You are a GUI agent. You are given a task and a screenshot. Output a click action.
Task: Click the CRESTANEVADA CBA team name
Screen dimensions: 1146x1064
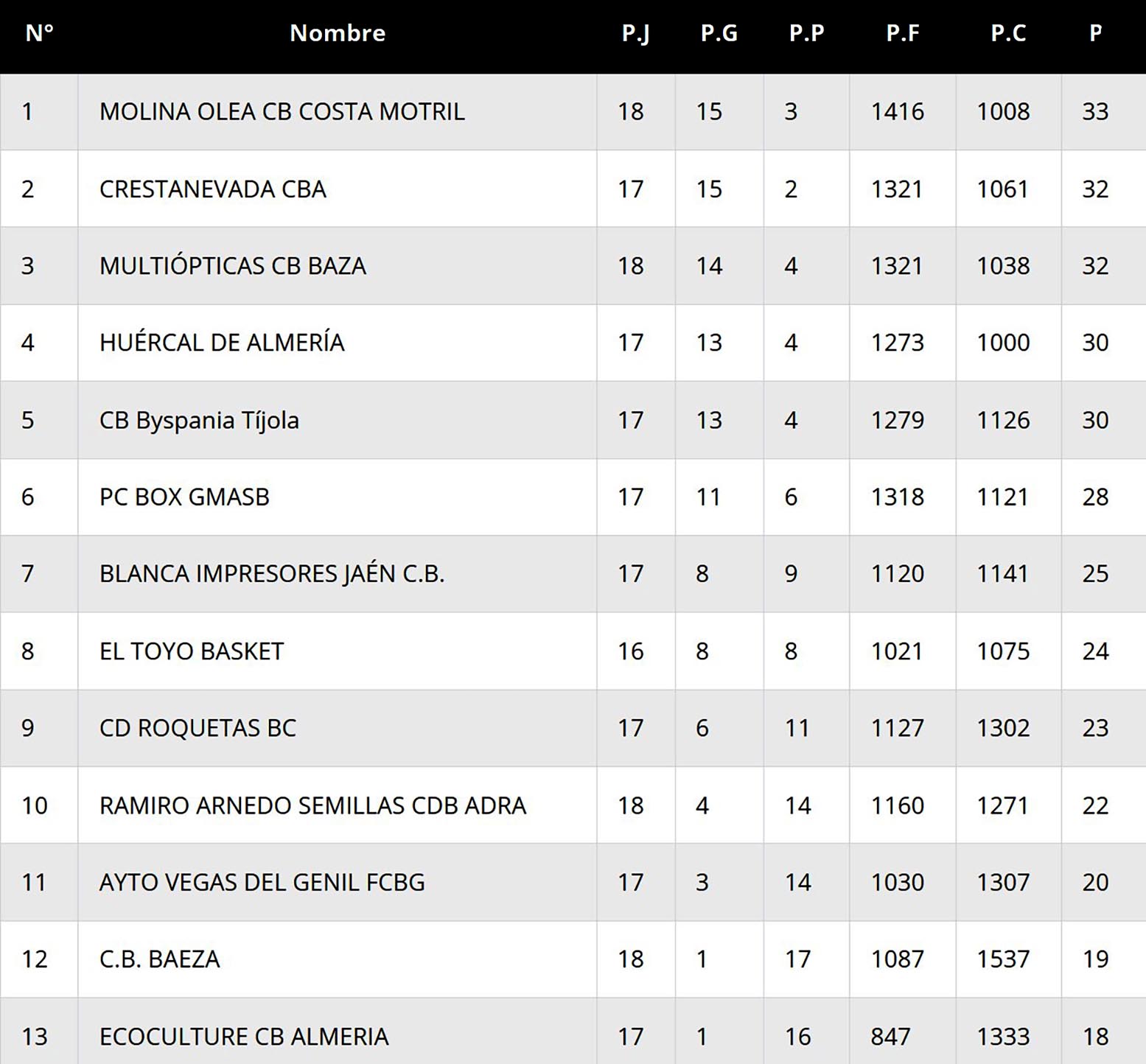tap(213, 189)
